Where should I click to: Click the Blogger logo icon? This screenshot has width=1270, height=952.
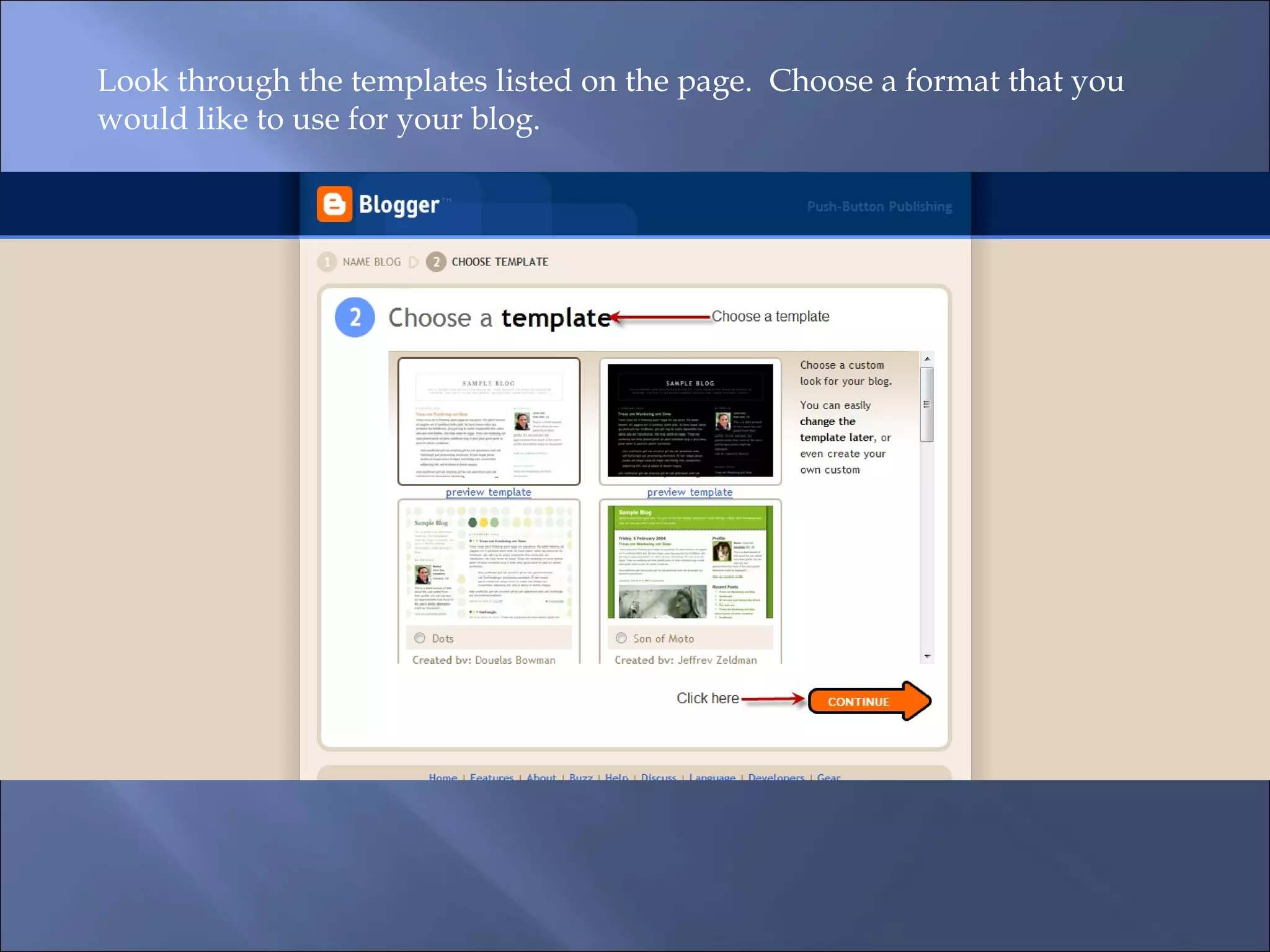coord(334,204)
